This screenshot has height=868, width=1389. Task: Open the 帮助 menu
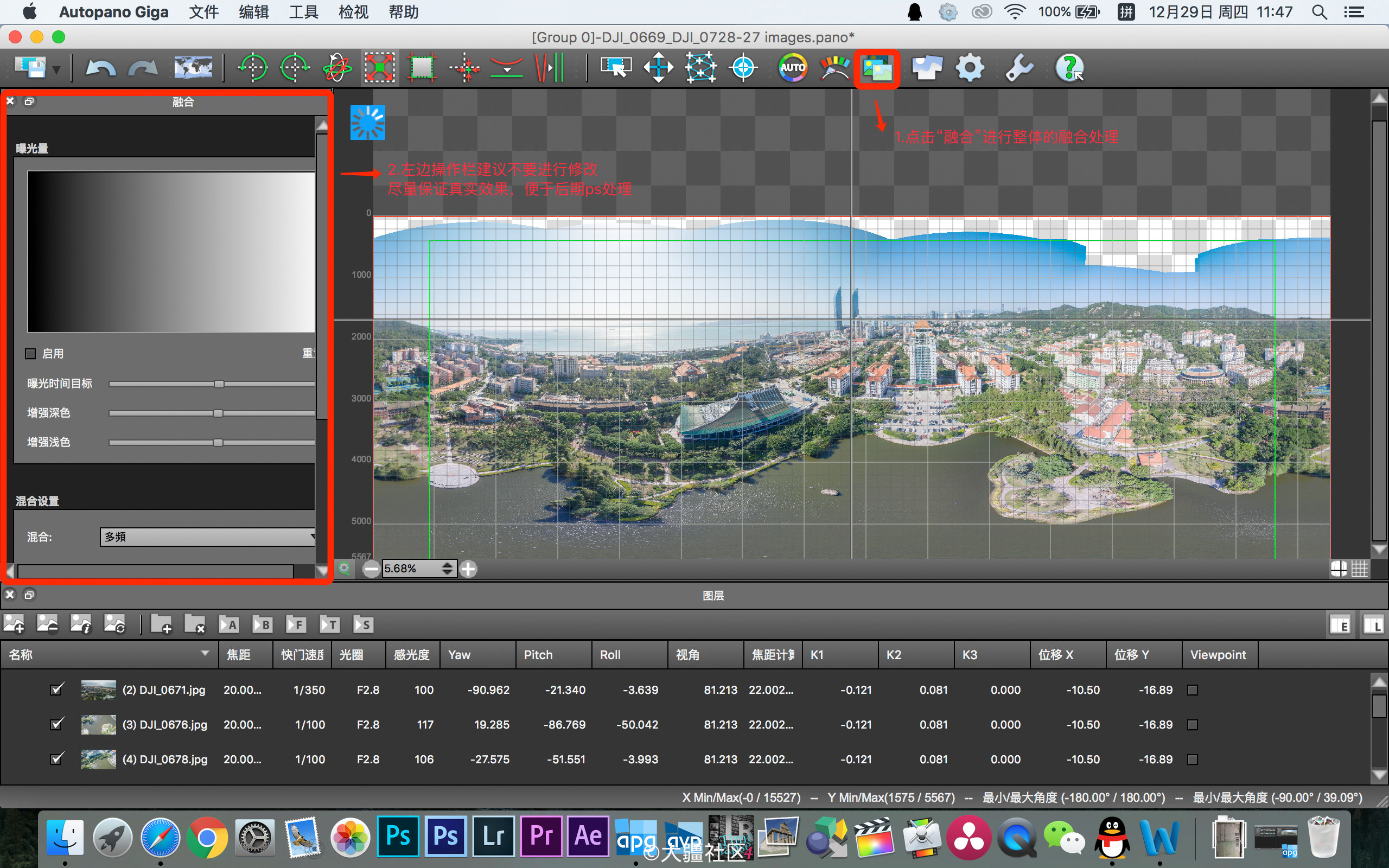click(404, 12)
